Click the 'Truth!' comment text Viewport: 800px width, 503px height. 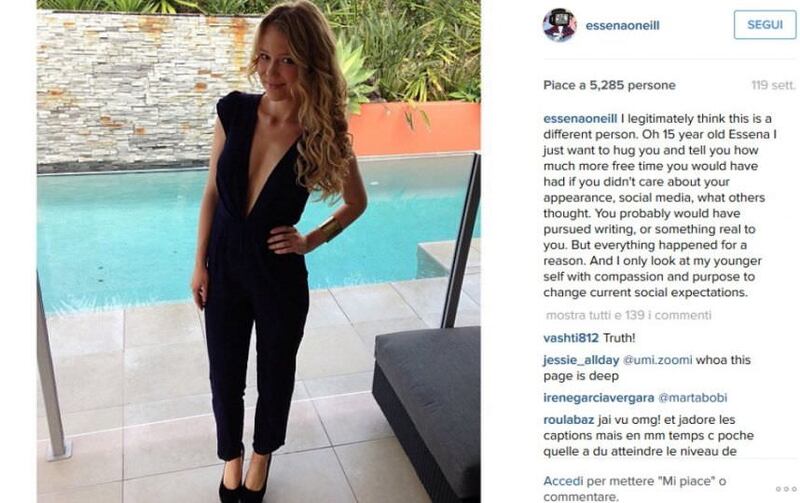(x=619, y=338)
